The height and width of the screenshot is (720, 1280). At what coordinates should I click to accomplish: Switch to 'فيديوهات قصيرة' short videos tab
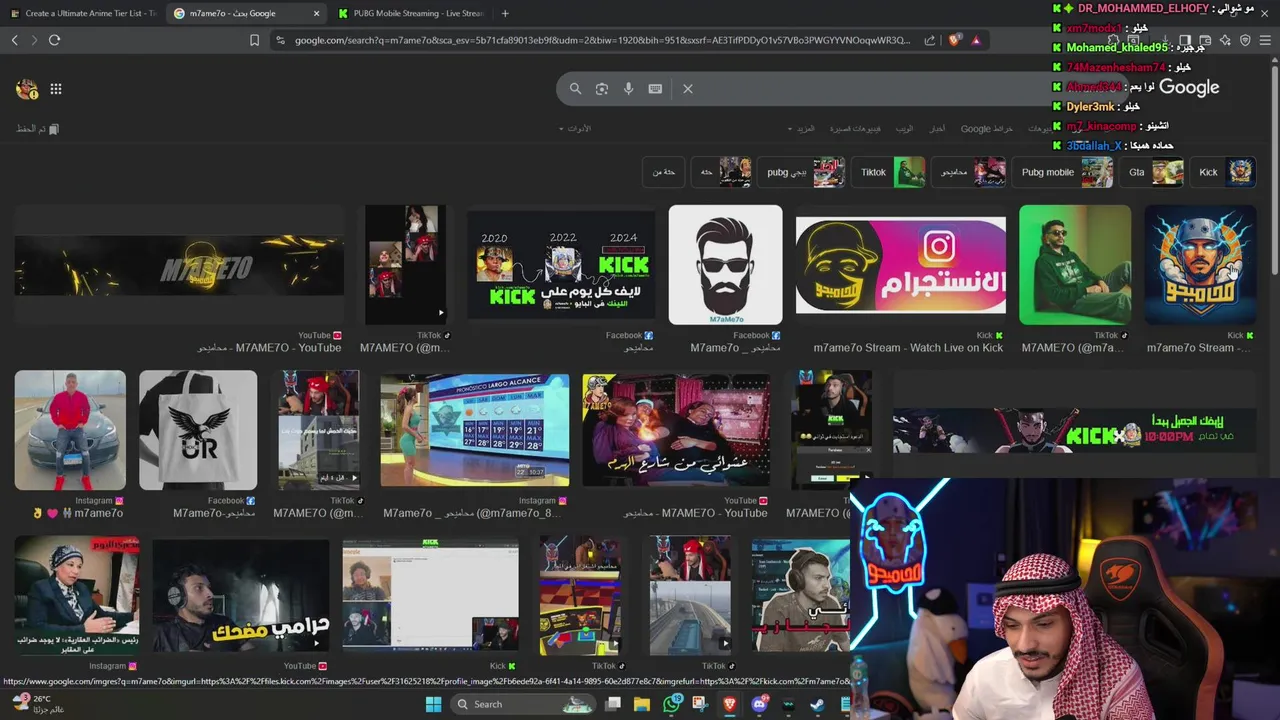855,129
